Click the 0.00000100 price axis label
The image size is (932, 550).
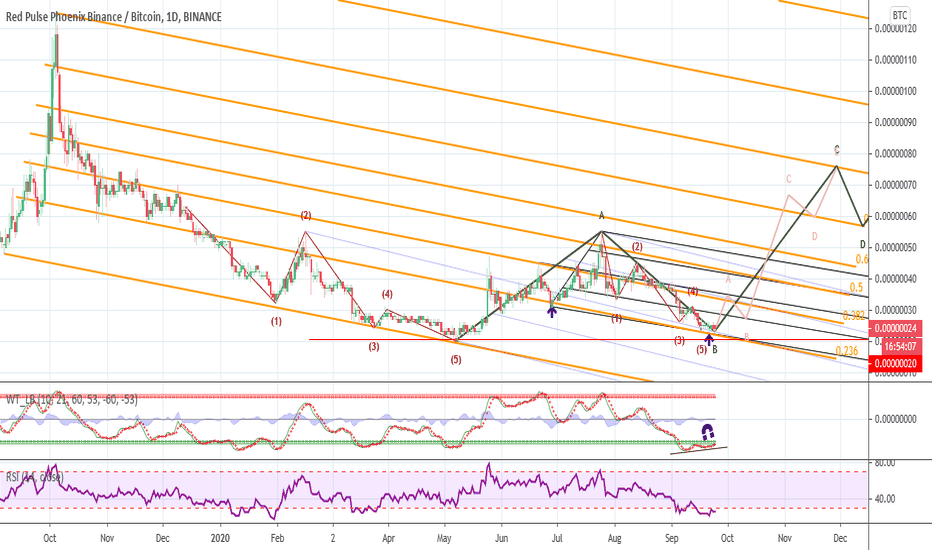(x=895, y=91)
